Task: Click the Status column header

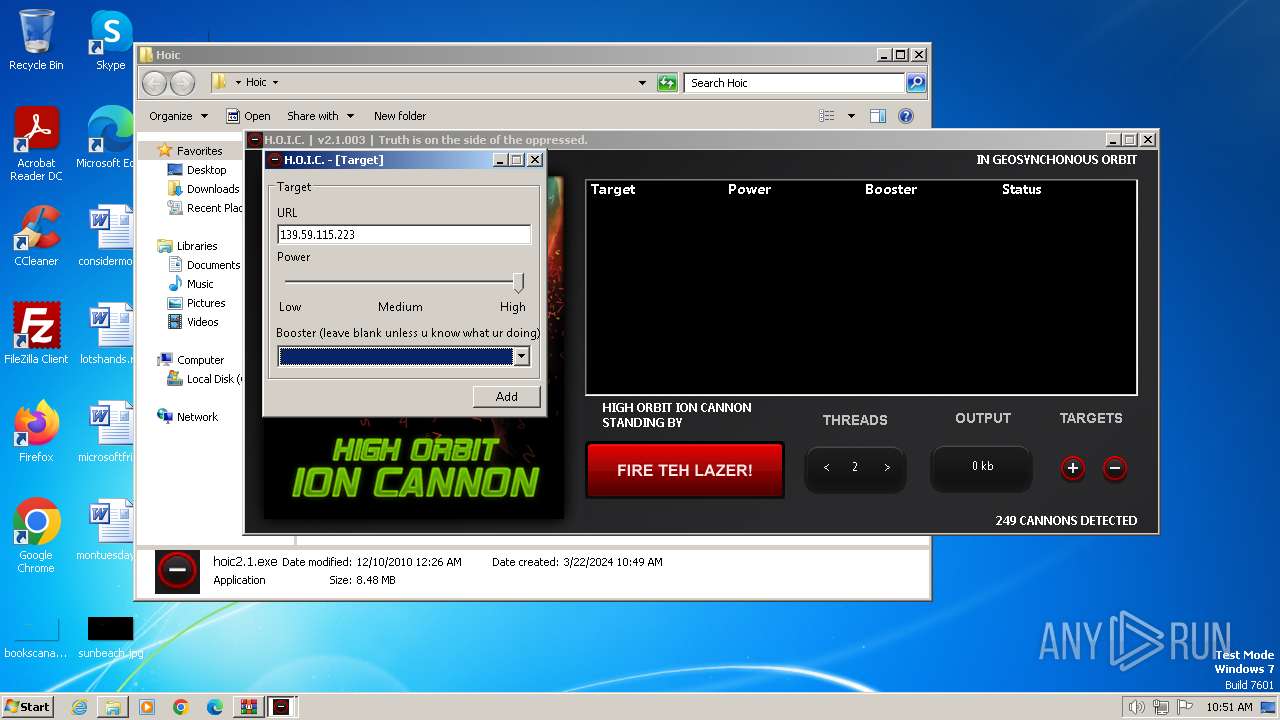Action: tap(1021, 189)
